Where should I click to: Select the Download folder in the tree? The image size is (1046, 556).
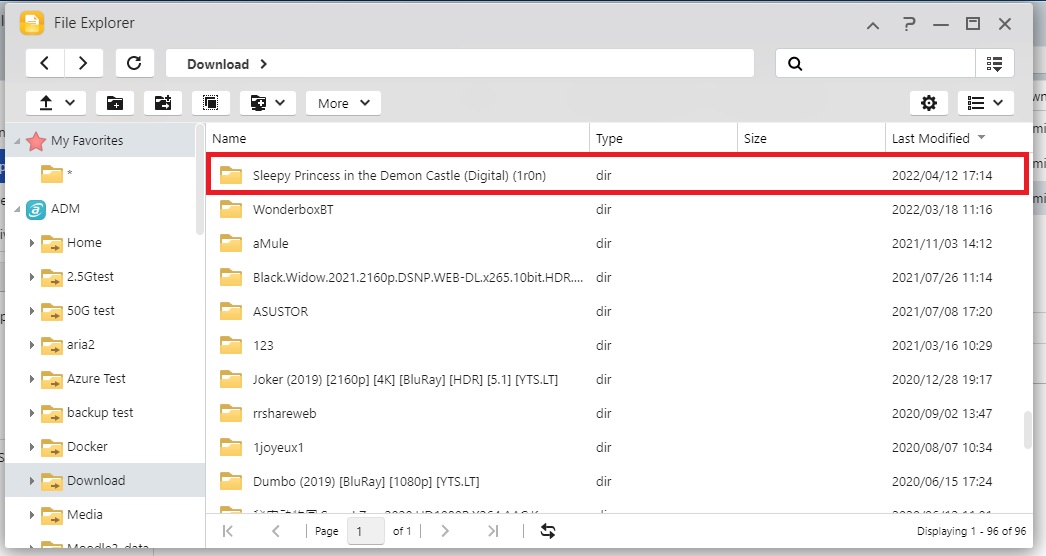click(x=105, y=481)
